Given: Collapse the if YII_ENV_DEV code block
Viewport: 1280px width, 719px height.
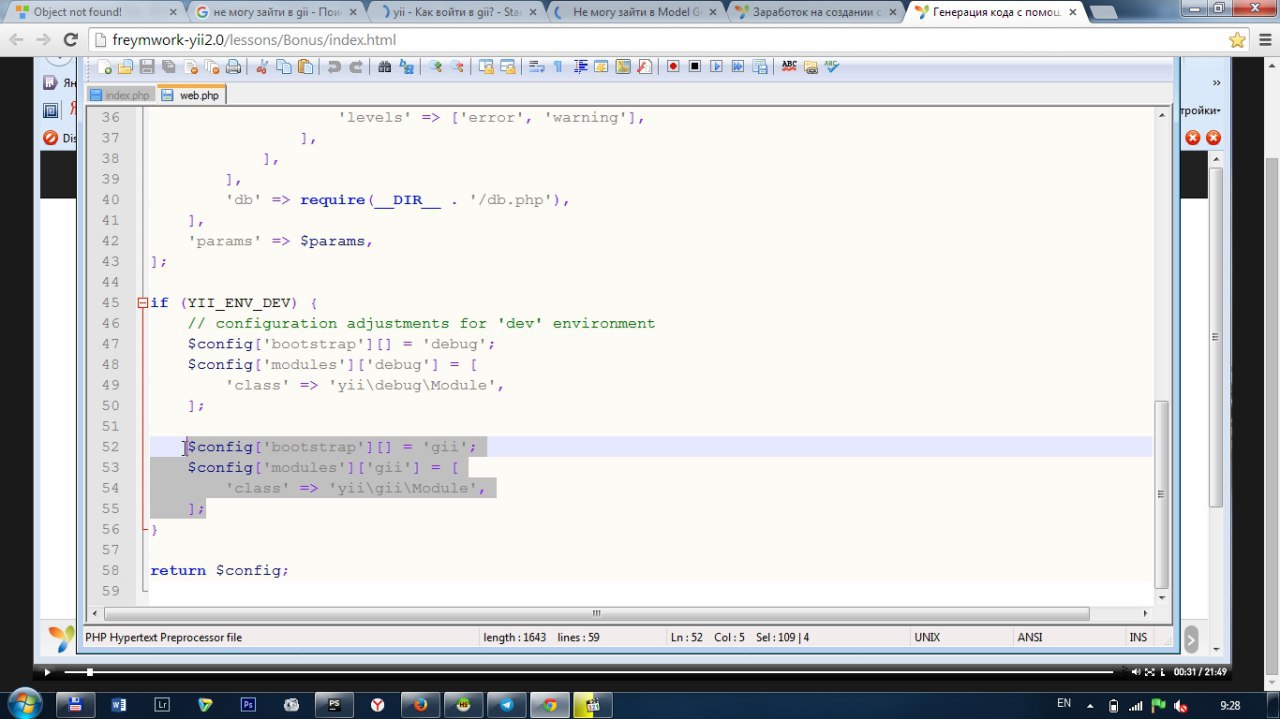Looking at the screenshot, I should [144, 303].
